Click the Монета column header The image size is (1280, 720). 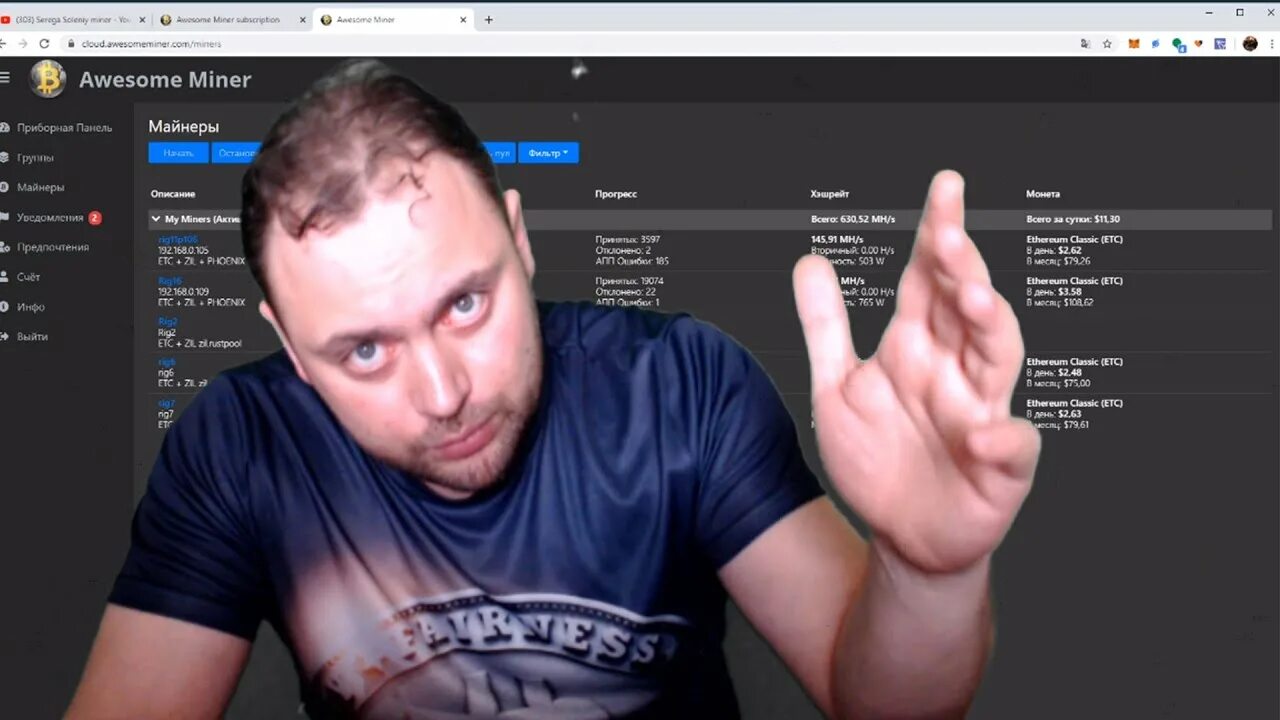(1043, 194)
